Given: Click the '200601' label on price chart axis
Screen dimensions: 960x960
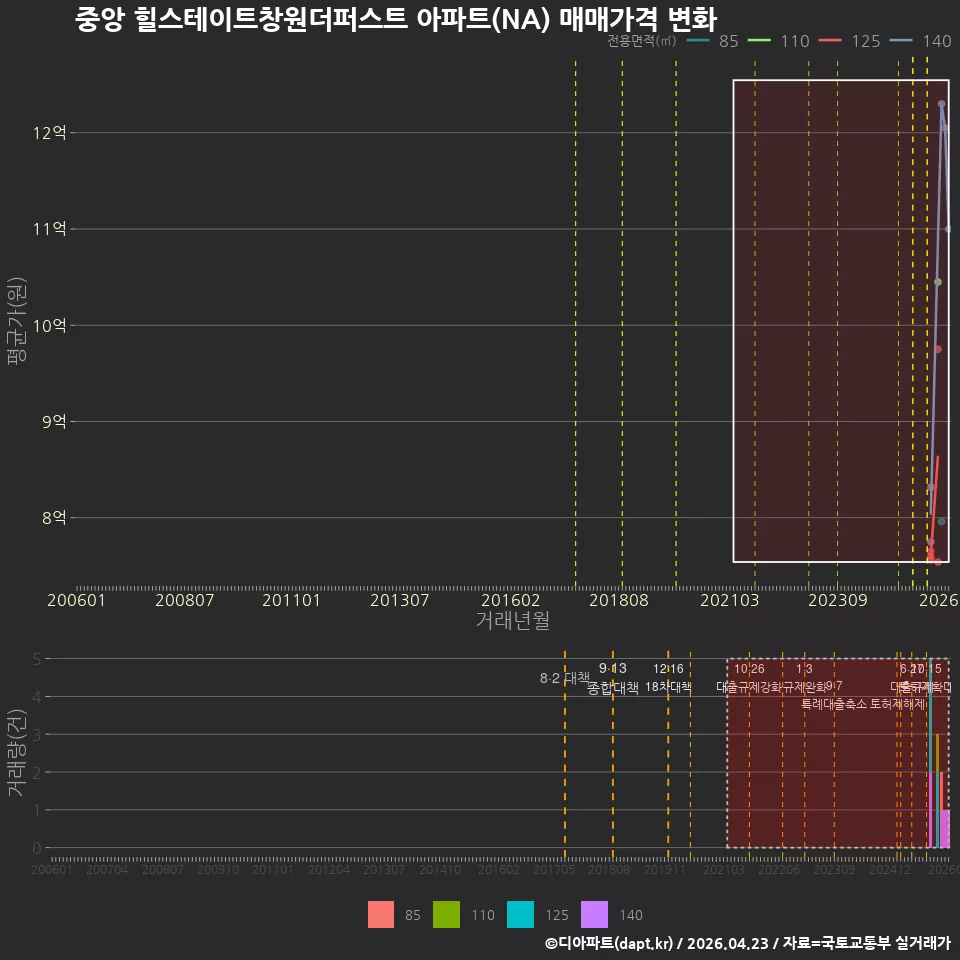Looking at the screenshot, I should [77, 600].
